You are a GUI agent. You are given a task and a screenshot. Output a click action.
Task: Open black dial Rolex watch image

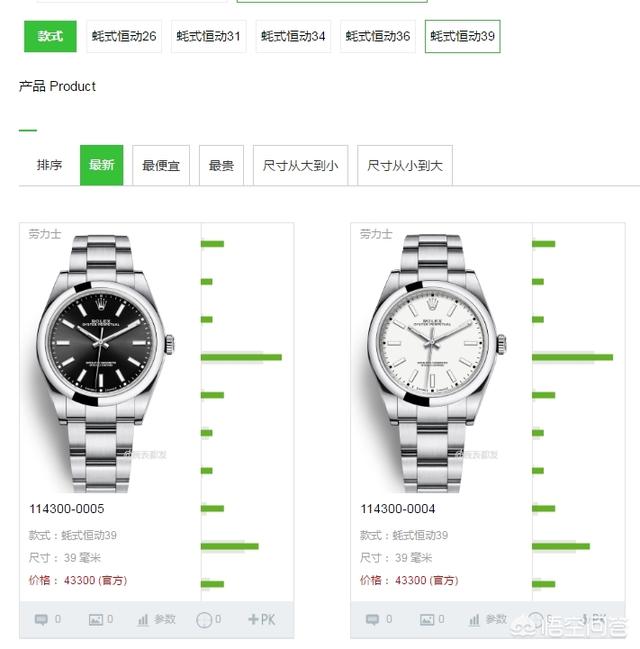point(103,362)
